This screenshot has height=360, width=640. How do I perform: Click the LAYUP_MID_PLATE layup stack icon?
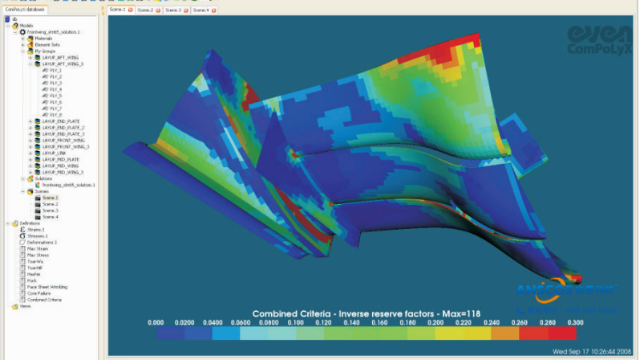click(x=38, y=160)
